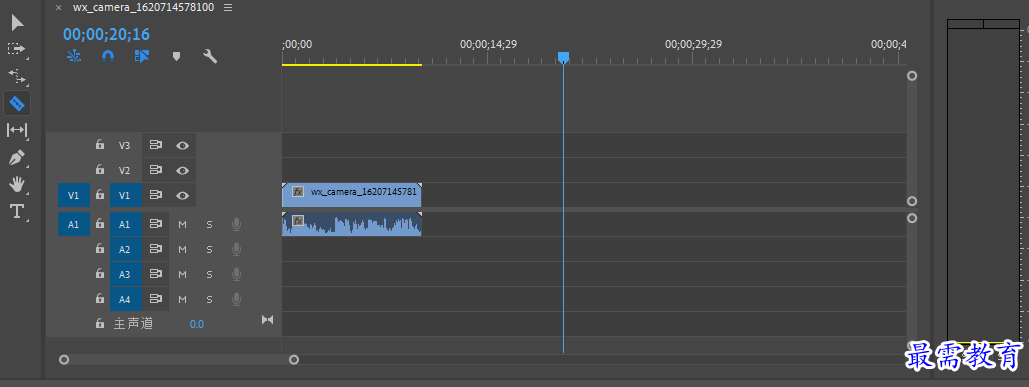Screen dimensions: 1029x387
Task: Enable voice-over record on A3
Action: click(x=236, y=274)
